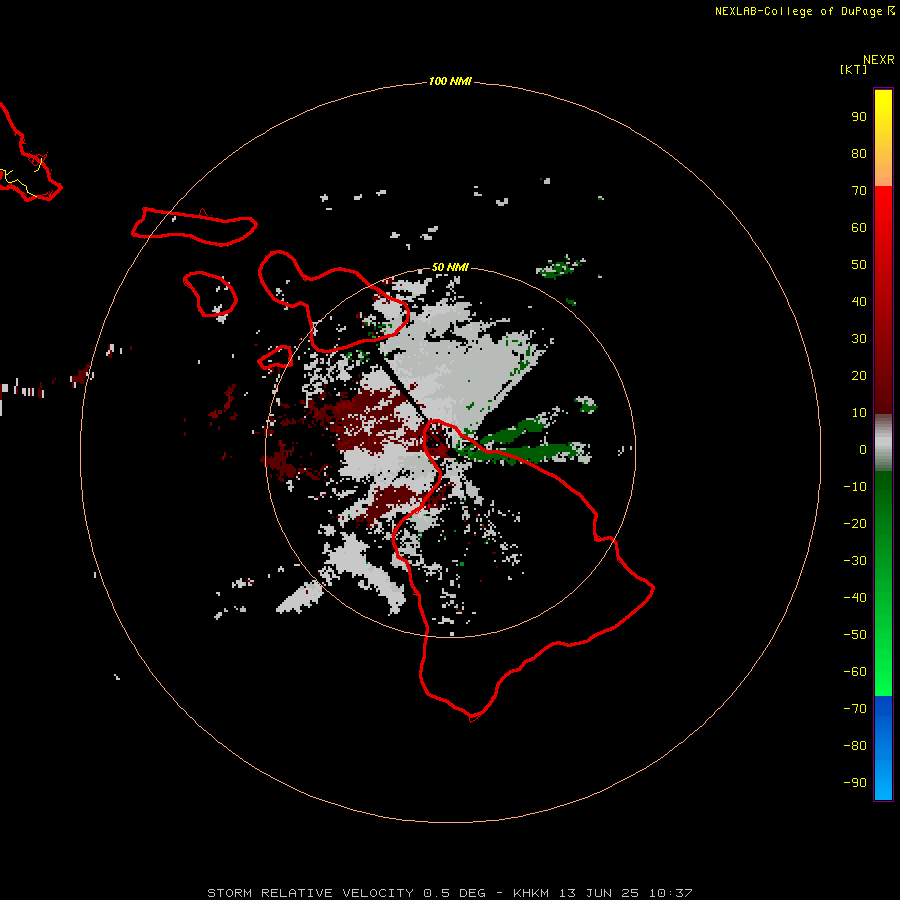Click the 60 value on velocity scale
Viewport: 900px width, 900px height.
(859, 228)
